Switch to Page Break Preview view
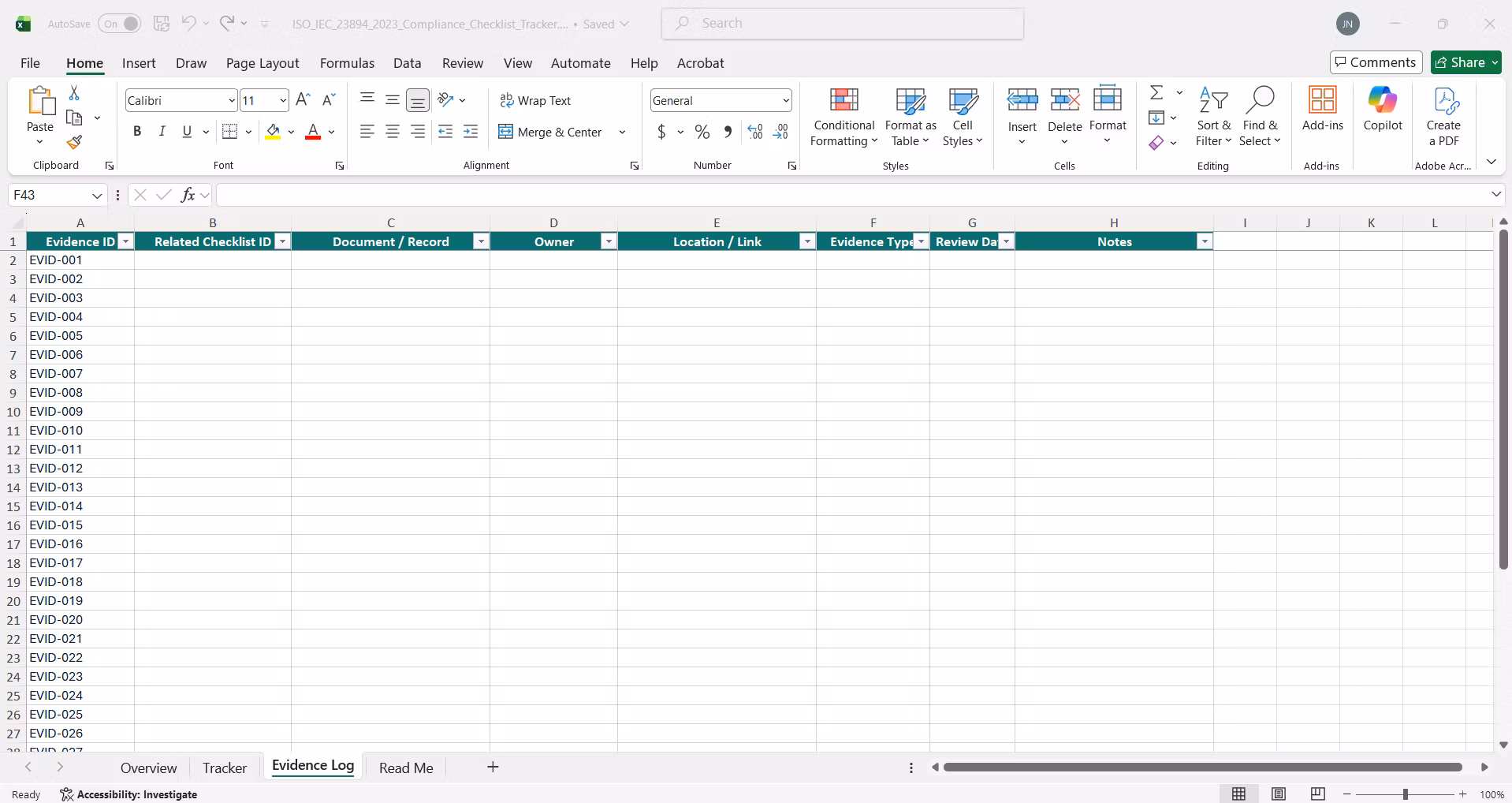This screenshot has width=1512, height=803. coord(1317,794)
